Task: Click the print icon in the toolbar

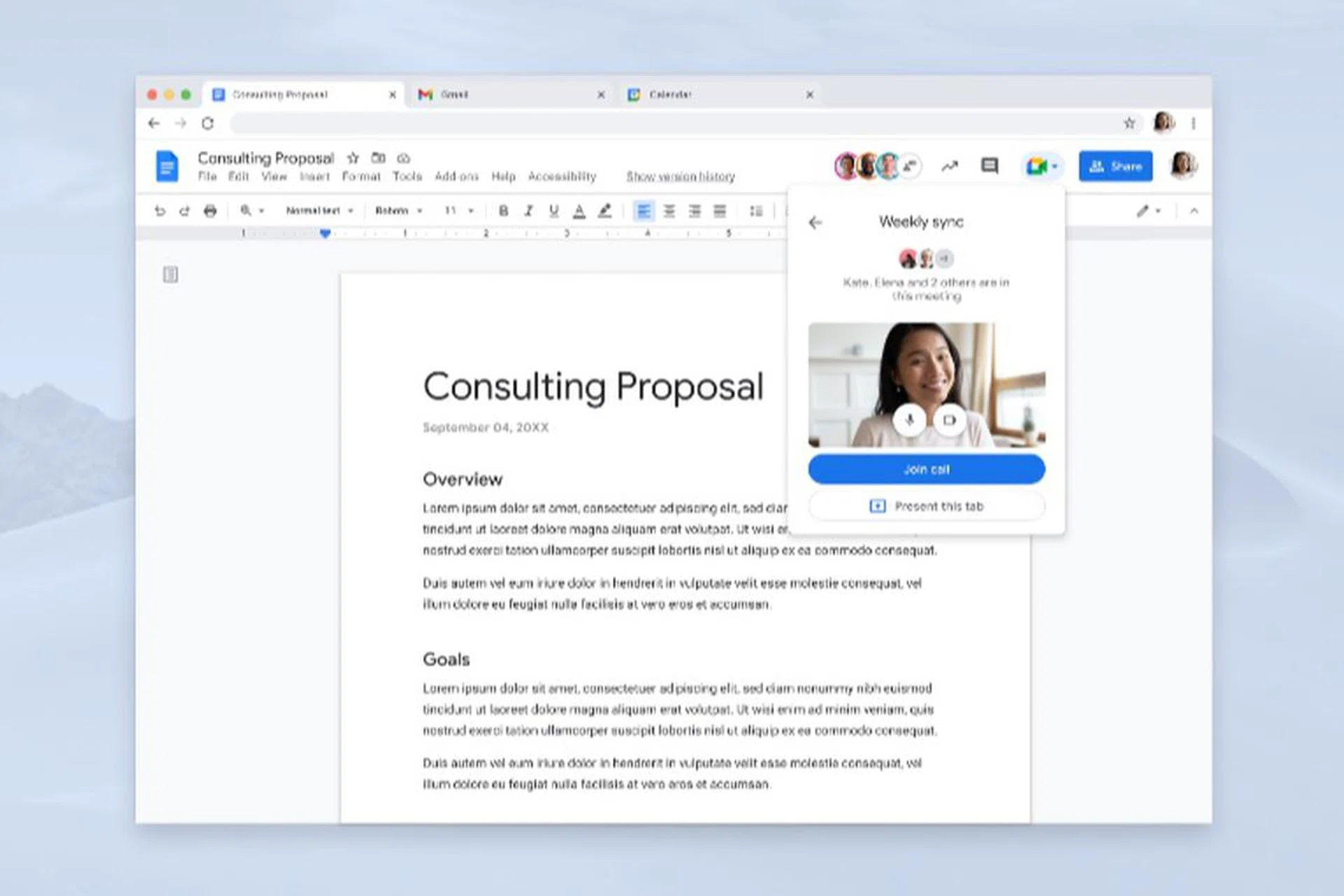Action: [210, 211]
